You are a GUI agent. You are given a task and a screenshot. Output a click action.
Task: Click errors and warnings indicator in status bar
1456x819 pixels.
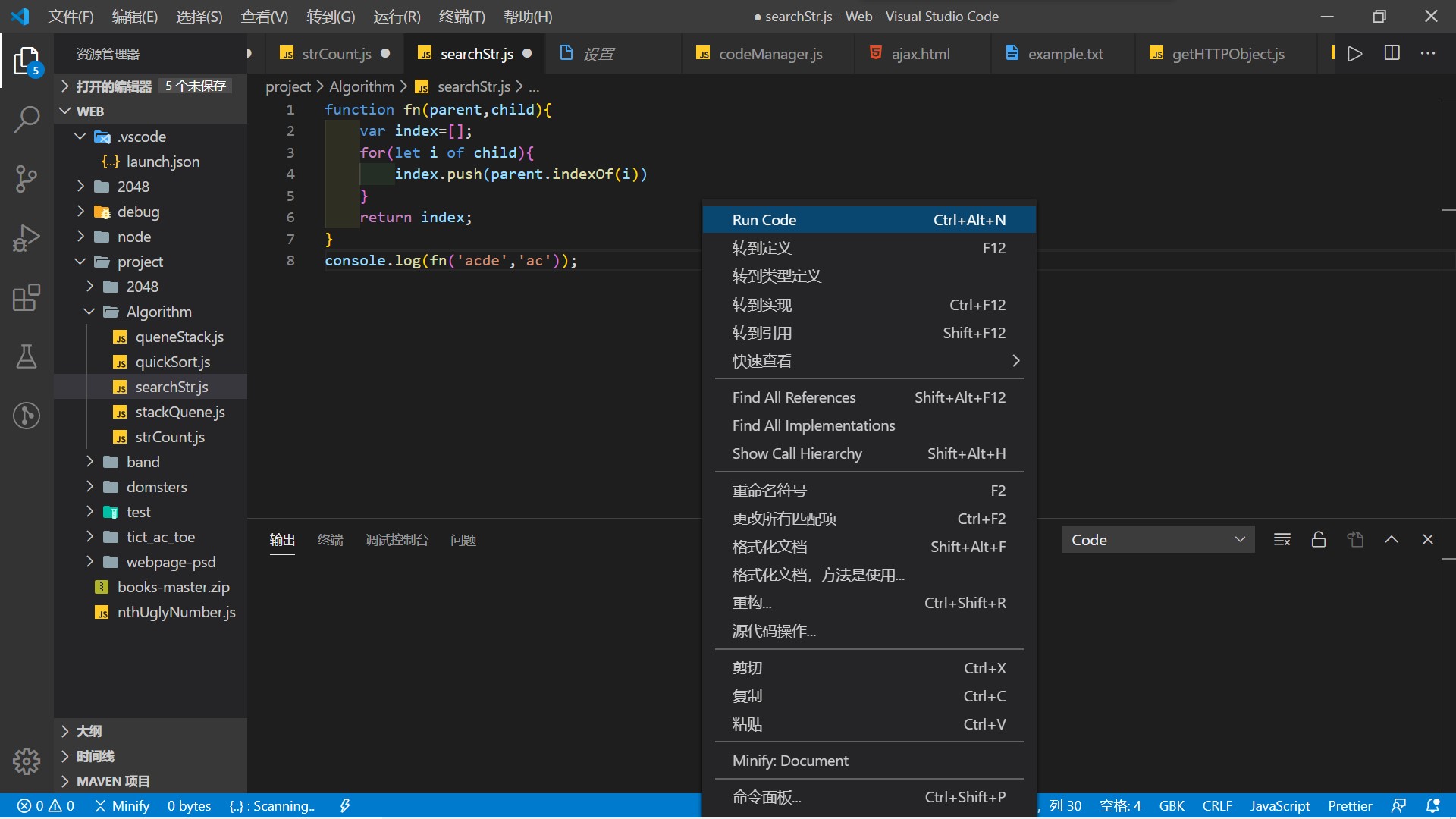(45, 805)
